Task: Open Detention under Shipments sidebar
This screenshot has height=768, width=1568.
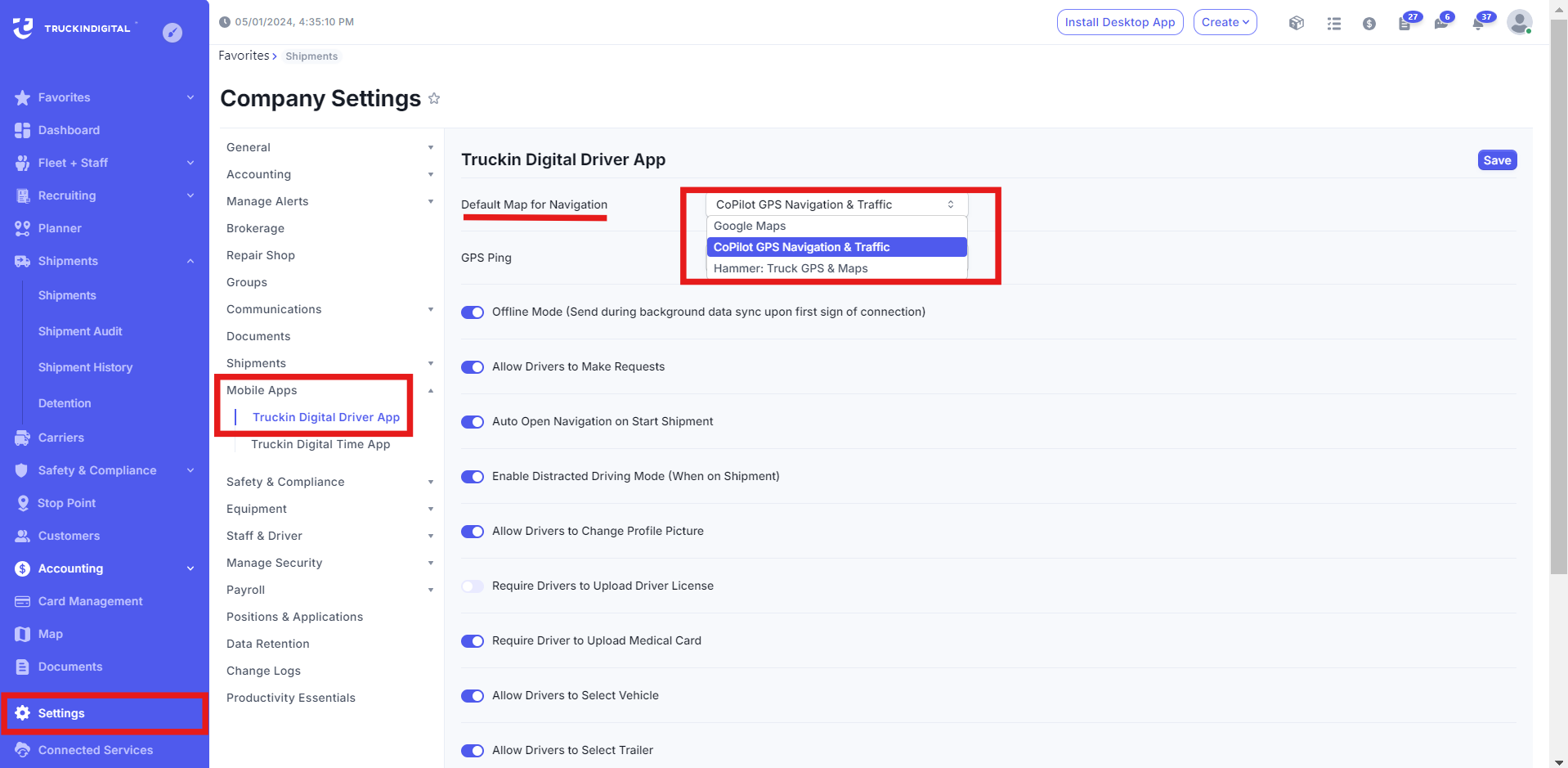Action: (x=65, y=403)
